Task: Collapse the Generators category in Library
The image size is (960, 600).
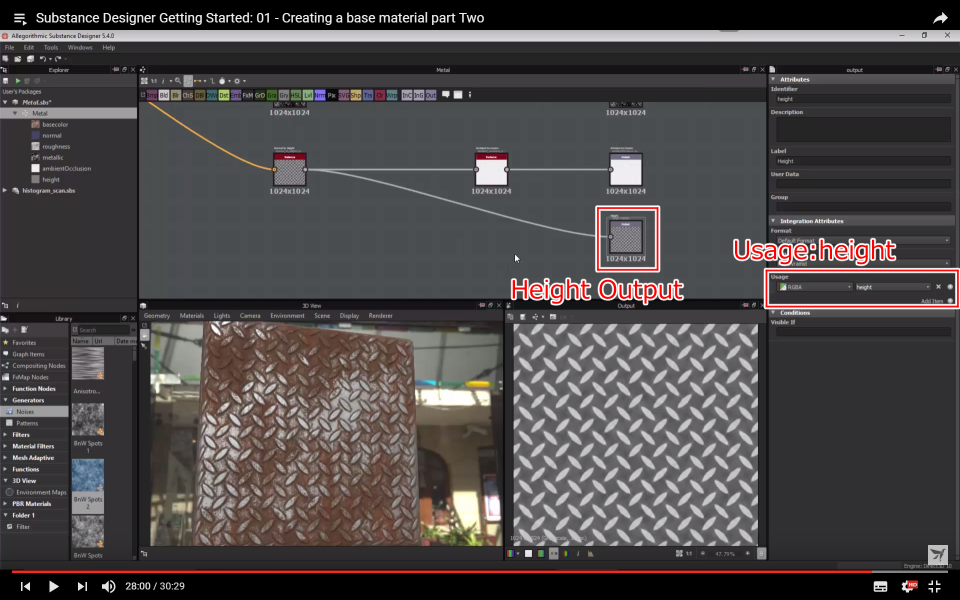Action: 6,400
